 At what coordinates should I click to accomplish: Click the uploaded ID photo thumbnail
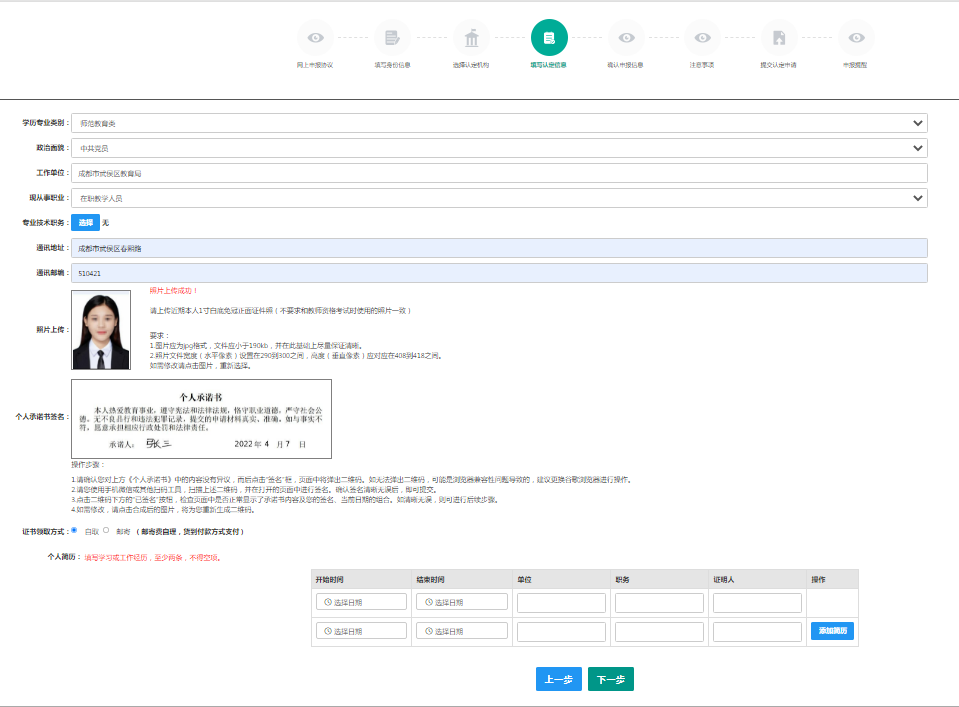tap(101, 330)
